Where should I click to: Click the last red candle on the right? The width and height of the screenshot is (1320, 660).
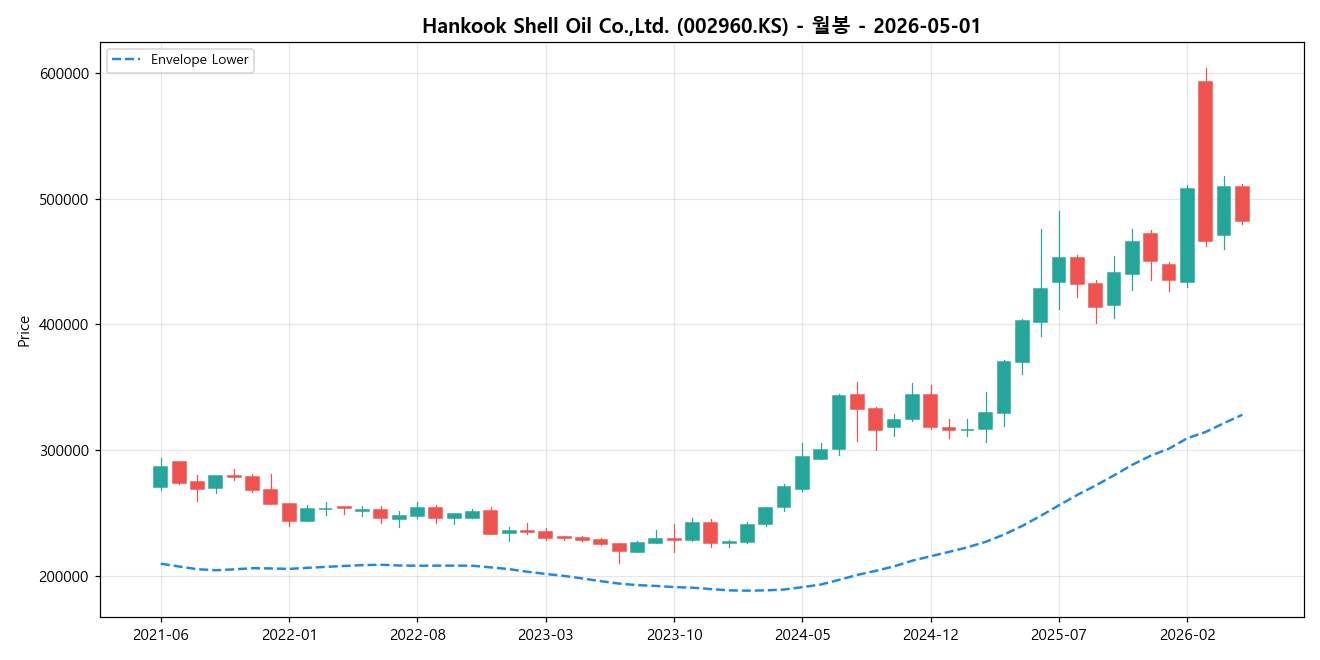(1242, 204)
